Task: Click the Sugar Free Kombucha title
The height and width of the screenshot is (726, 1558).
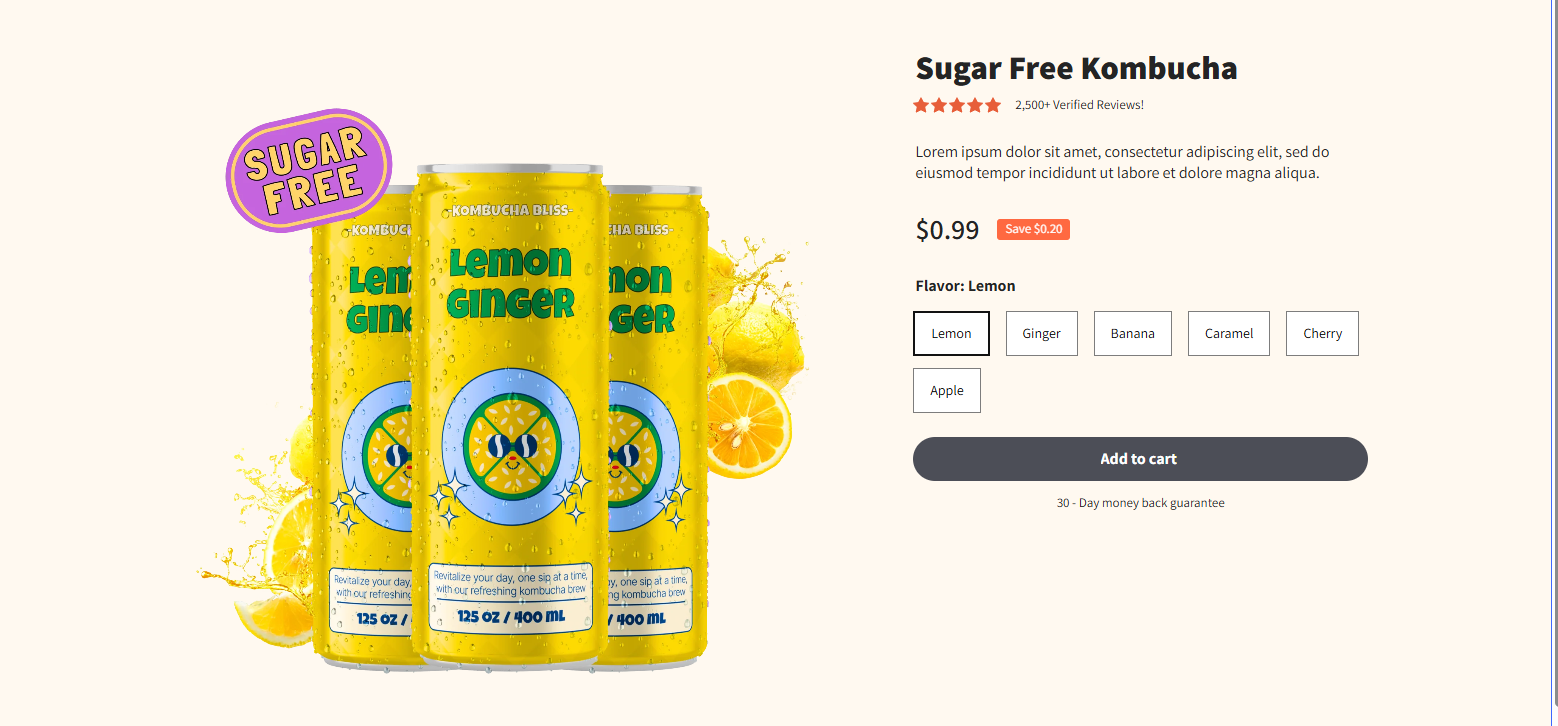Action: (x=1076, y=69)
